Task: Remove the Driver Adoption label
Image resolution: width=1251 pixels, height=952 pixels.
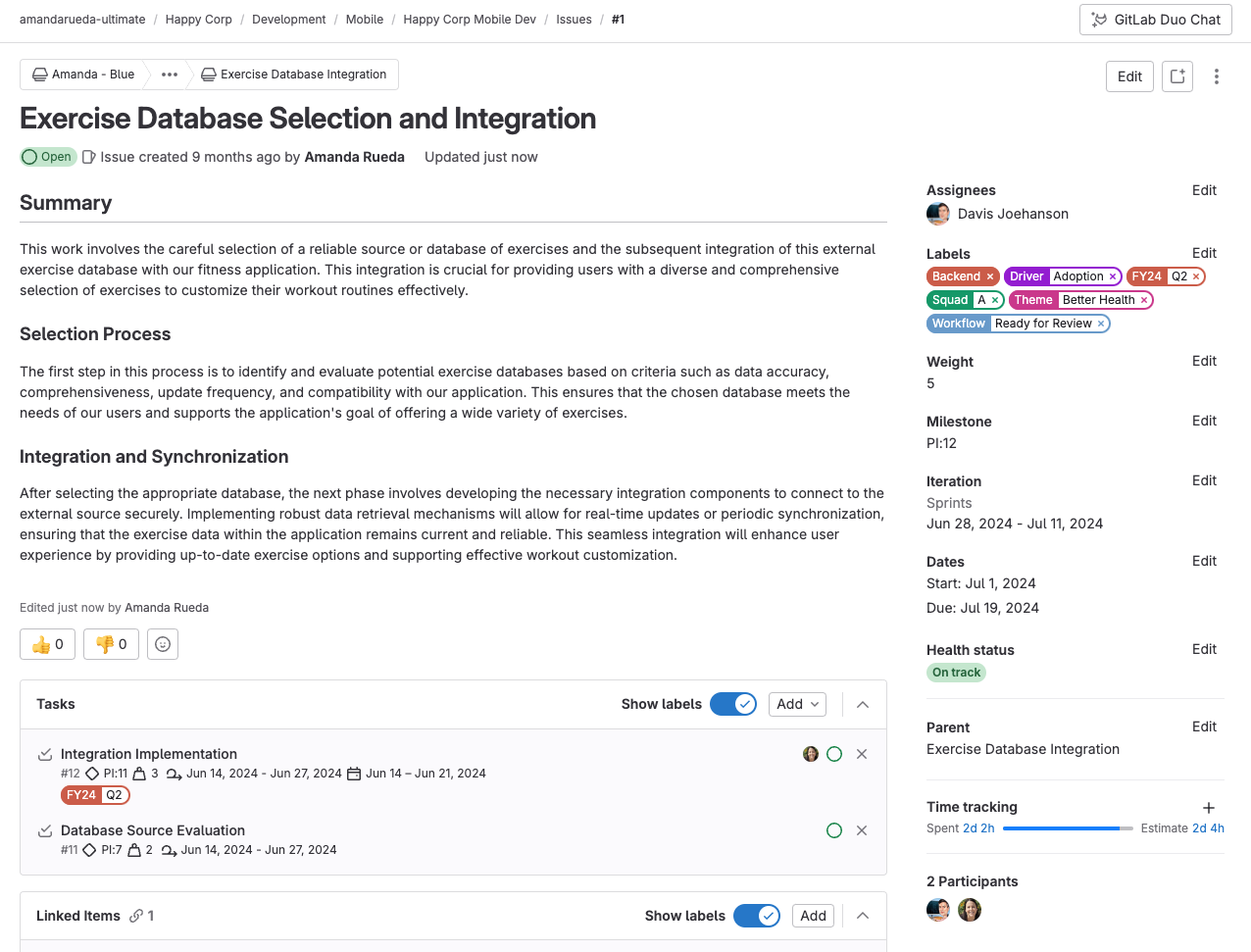Action: click(1113, 276)
